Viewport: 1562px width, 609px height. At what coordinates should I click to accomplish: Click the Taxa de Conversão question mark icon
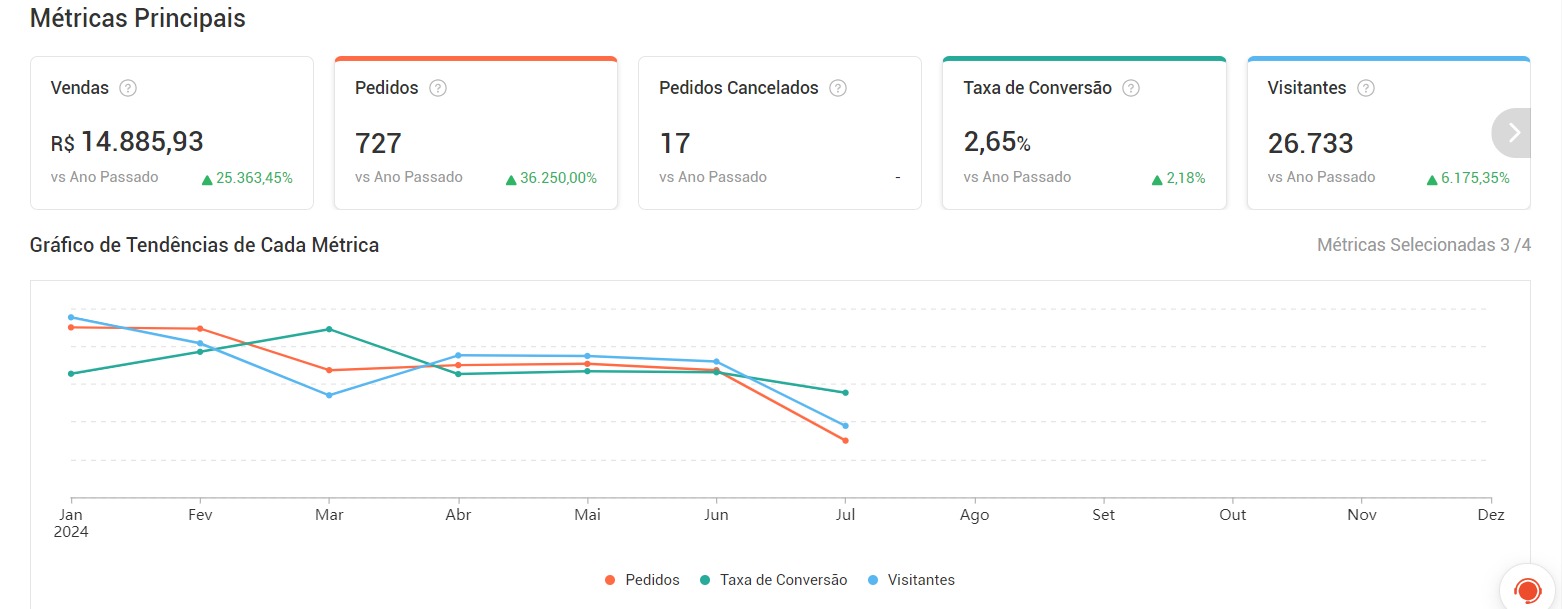coord(1131,88)
